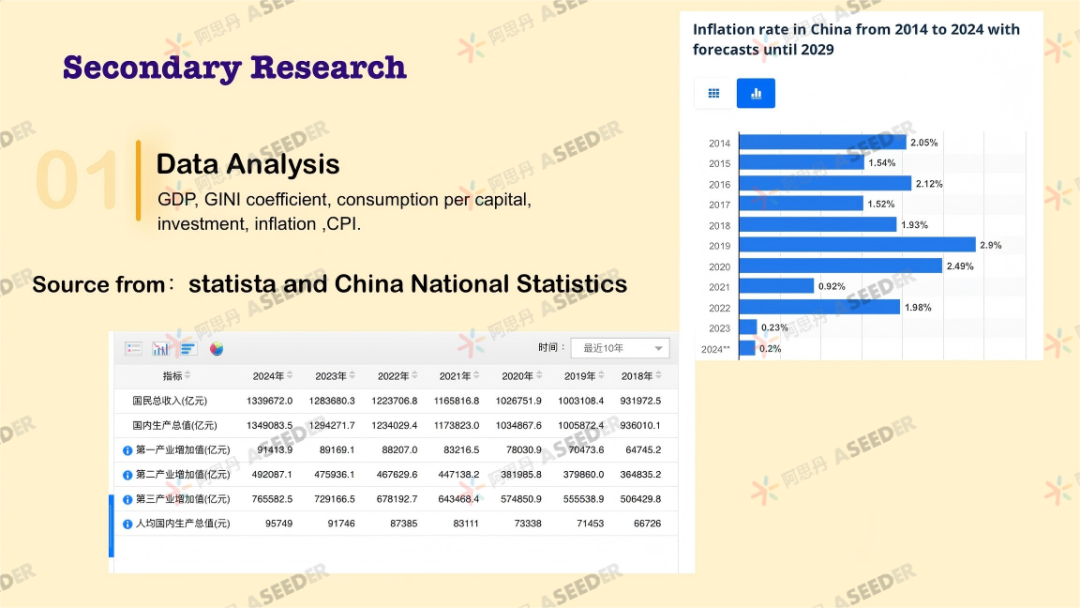Click info icon beside 第三产业增加值

pos(127,499)
